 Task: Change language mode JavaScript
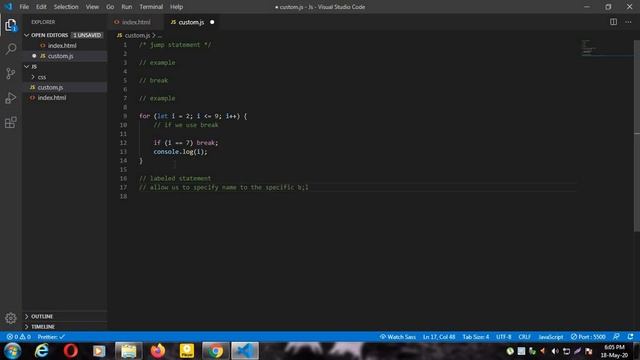pos(551,337)
